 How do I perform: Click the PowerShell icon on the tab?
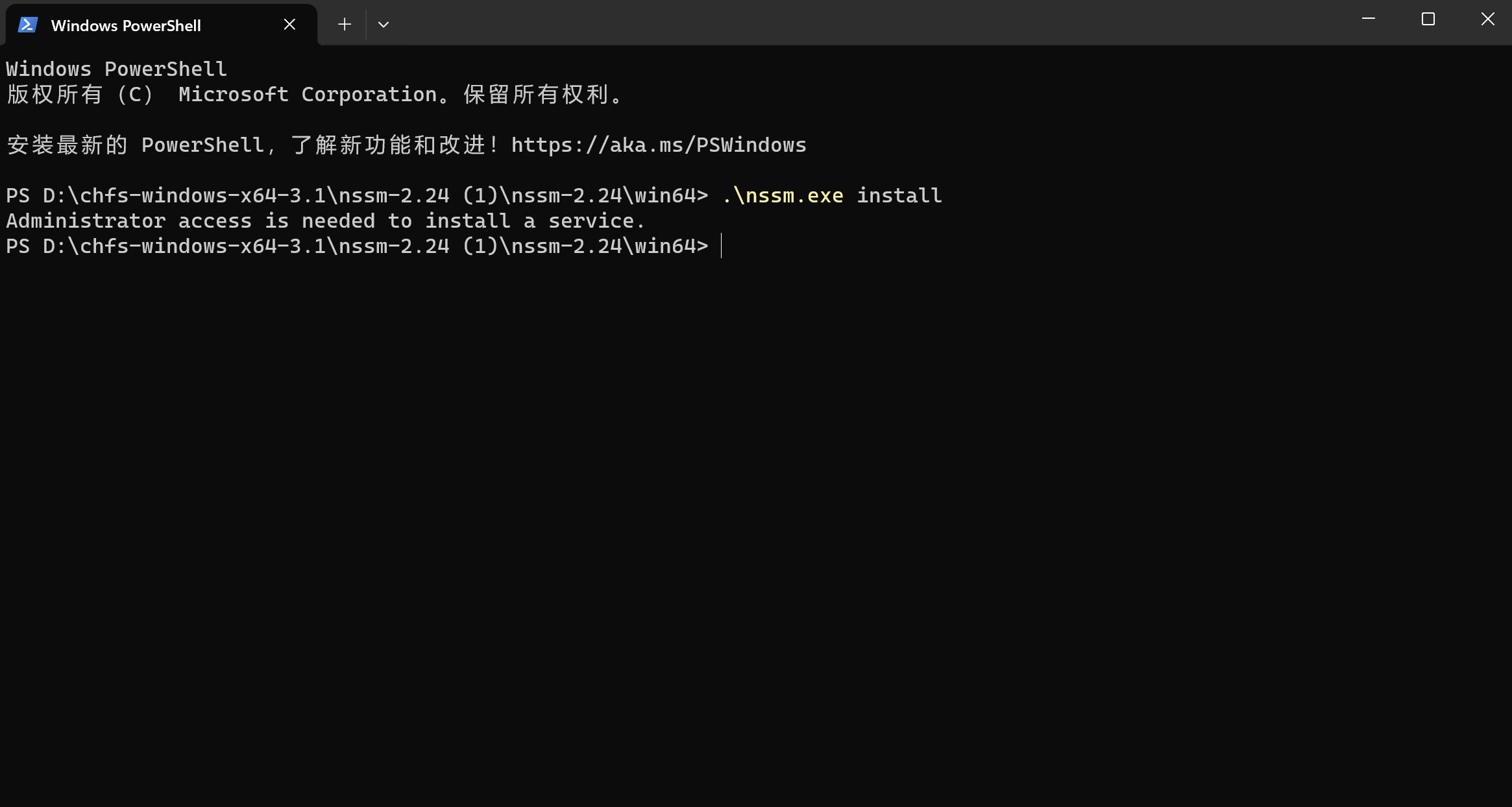click(x=27, y=25)
